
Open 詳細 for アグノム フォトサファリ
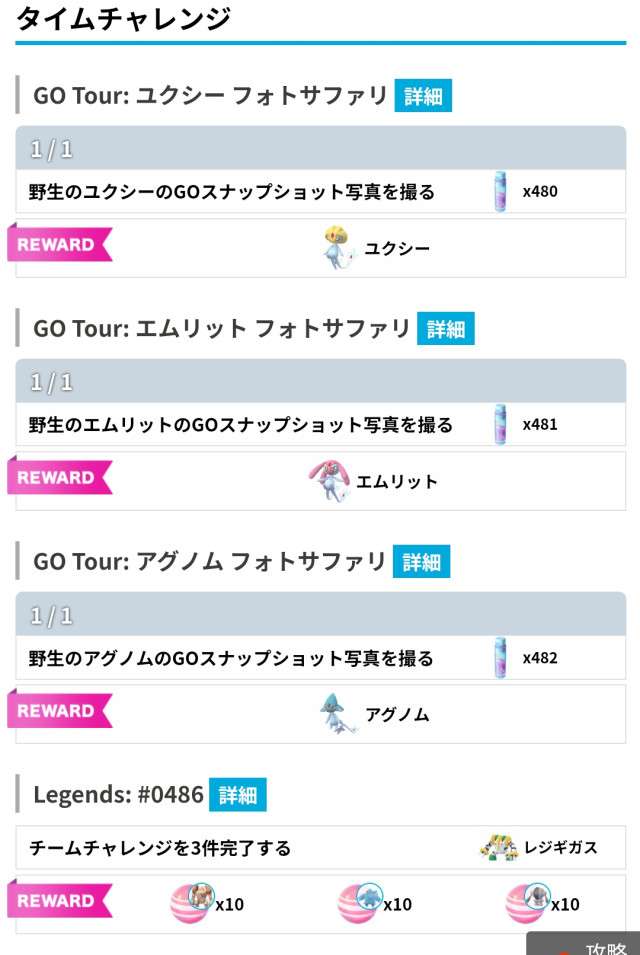(x=421, y=562)
